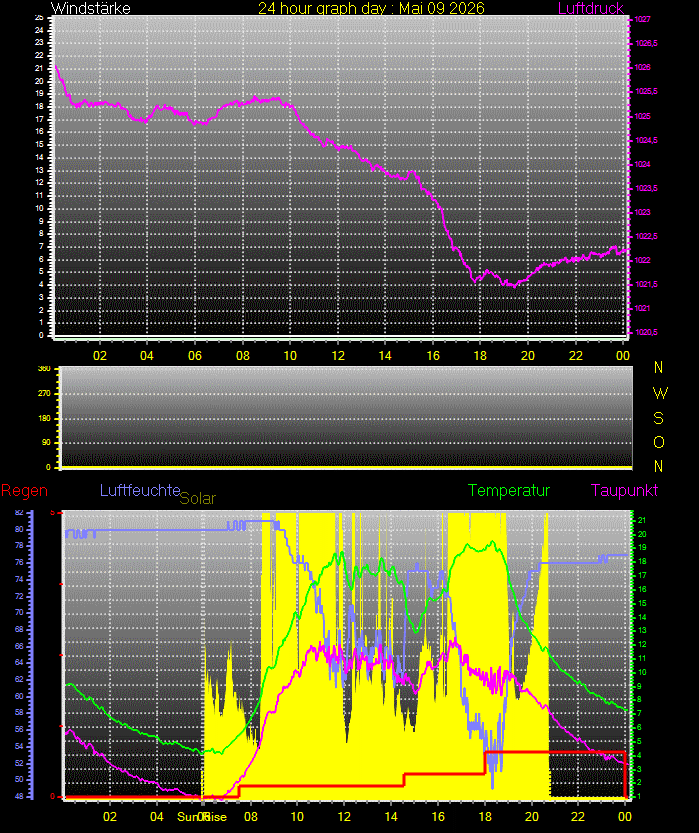Click the O compass label of wind direction
This screenshot has width=699, height=833.
(x=659, y=443)
